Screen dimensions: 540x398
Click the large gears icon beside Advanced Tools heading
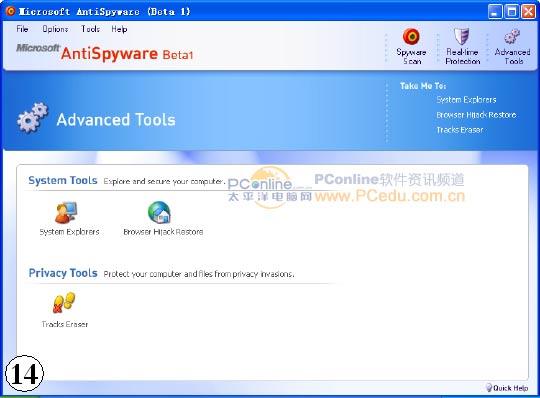click(x=33, y=117)
